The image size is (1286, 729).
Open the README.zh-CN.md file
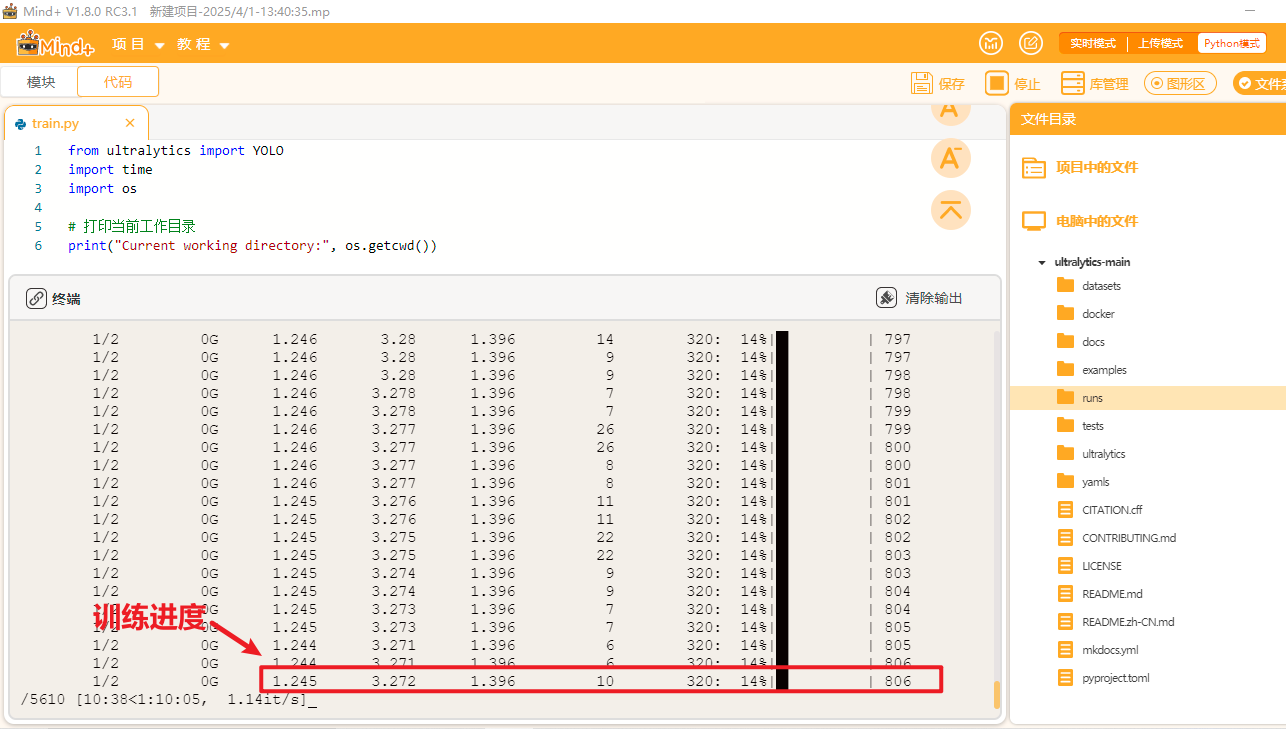[1115, 622]
